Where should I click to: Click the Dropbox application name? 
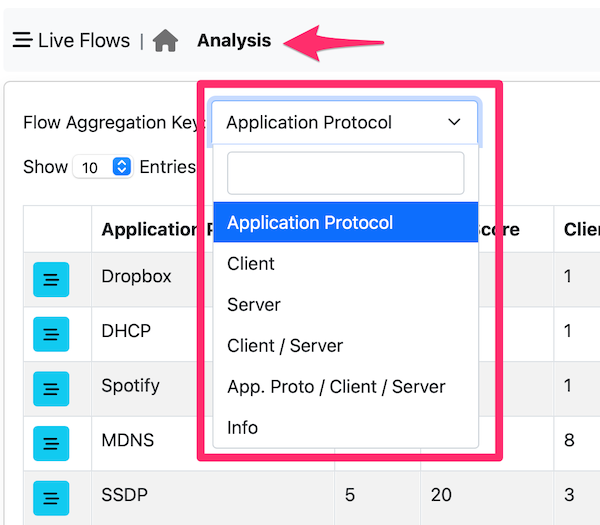136,276
